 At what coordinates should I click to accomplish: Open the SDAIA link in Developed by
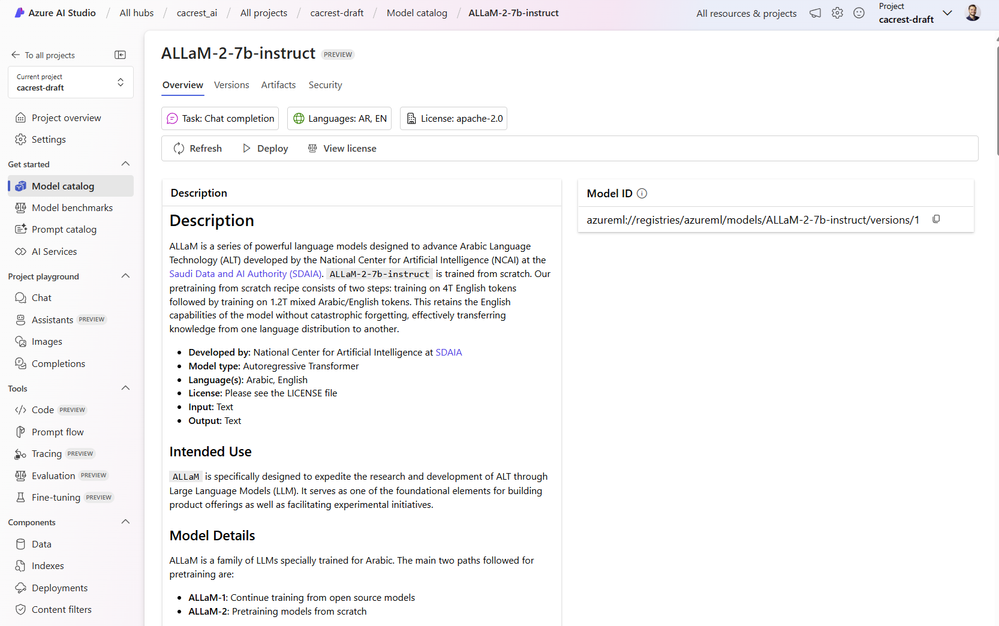tap(449, 352)
